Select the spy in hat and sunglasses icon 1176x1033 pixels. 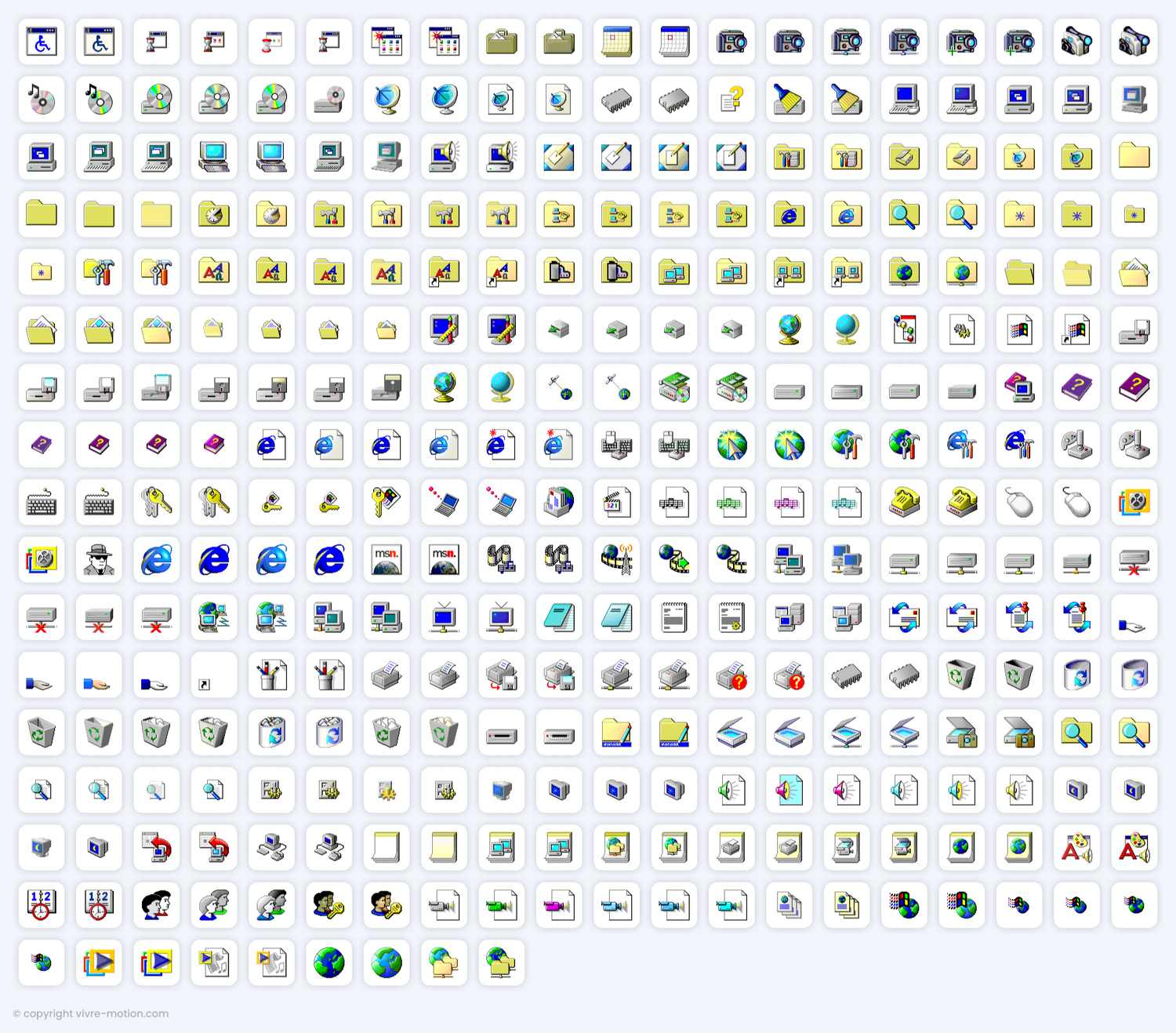[99, 560]
